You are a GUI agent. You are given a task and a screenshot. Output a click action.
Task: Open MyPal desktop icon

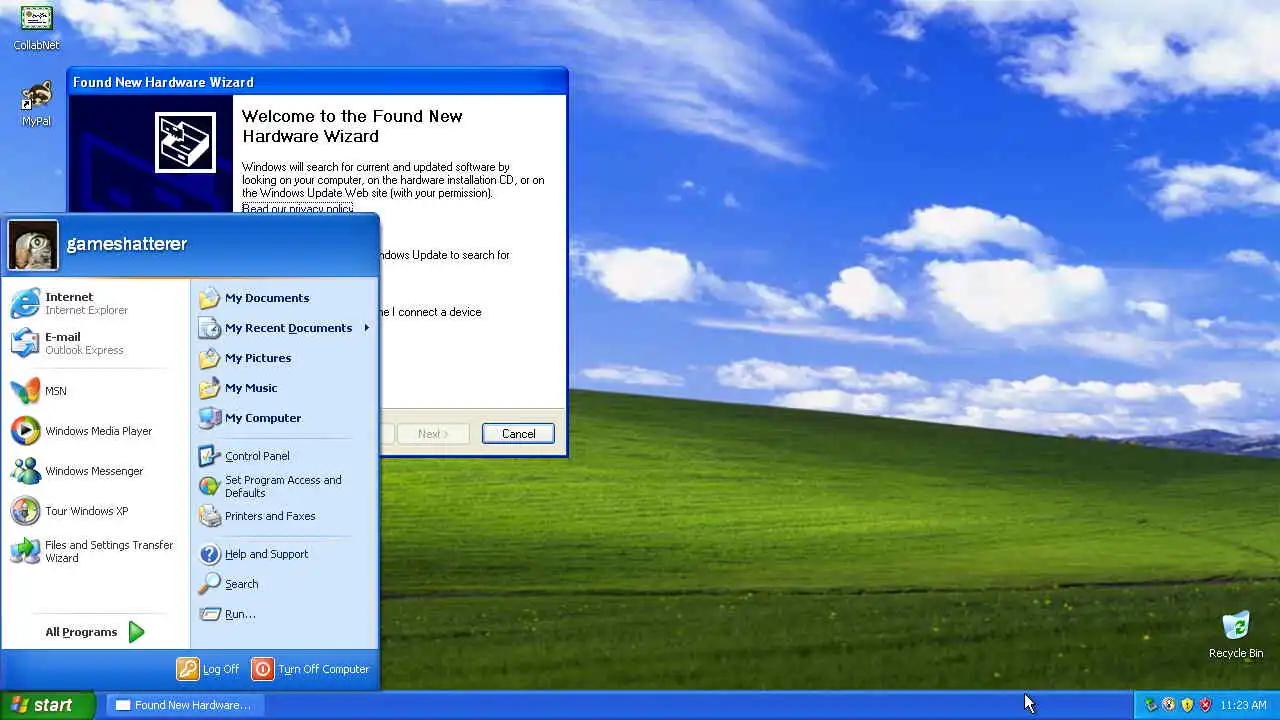coord(36,104)
